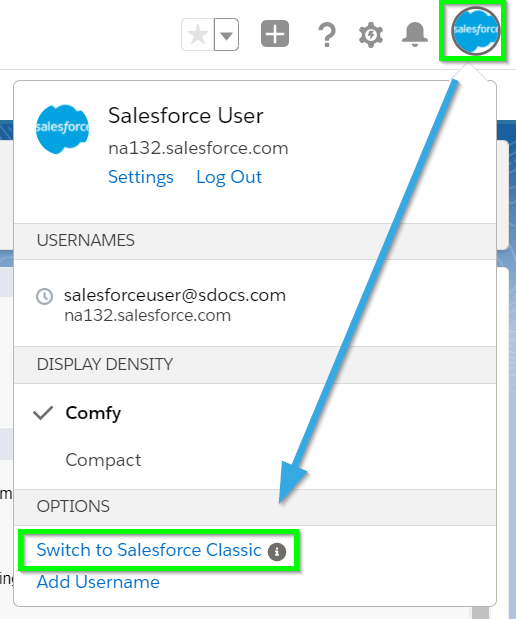Click the Salesforce logo in profile panel
Image resolution: width=516 pixels, height=619 pixels.
pos(62,129)
